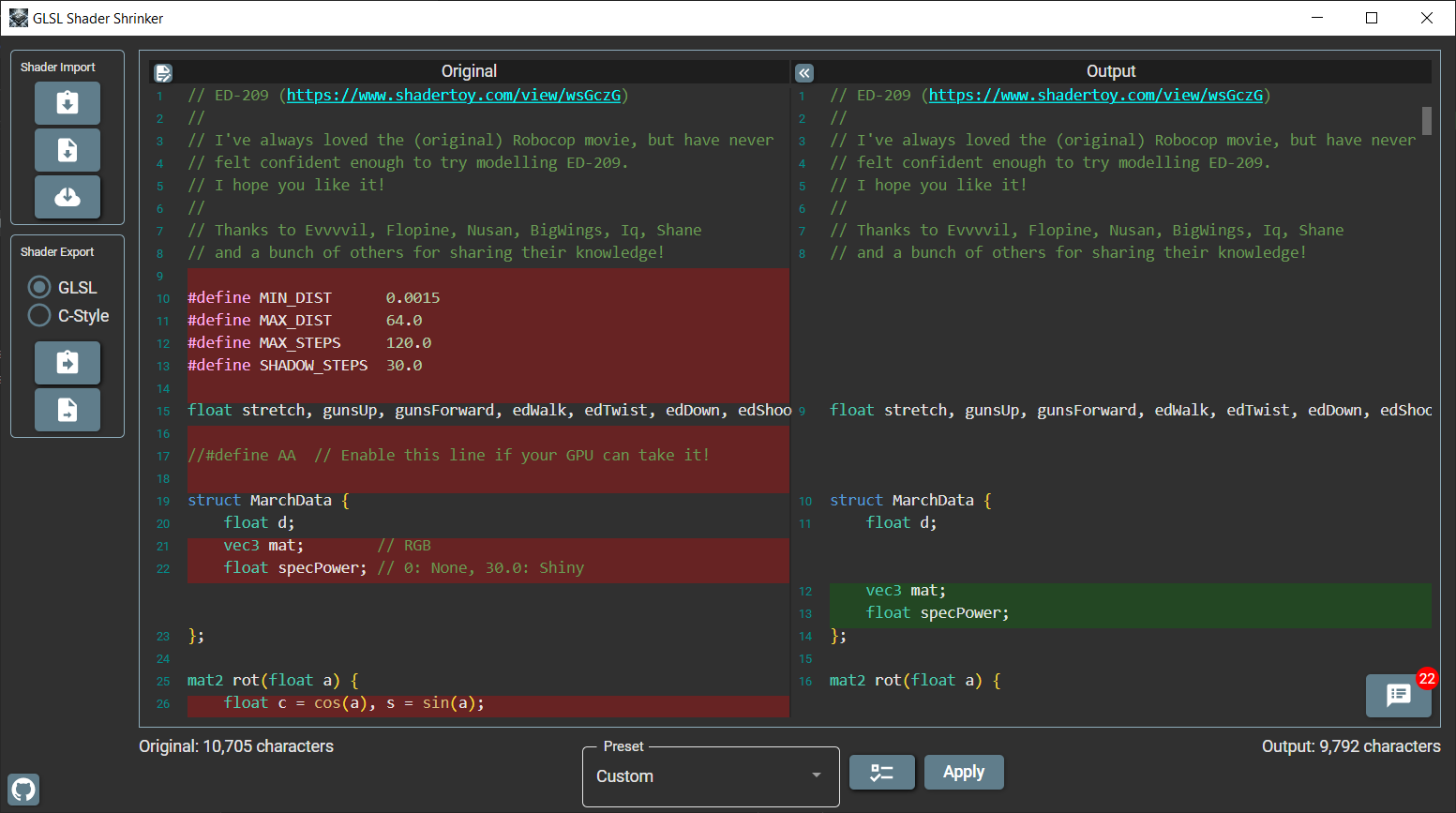This screenshot has width=1456, height=813.
Task: Click '// and a bunch of others' in Original
Action: [426, 252]
